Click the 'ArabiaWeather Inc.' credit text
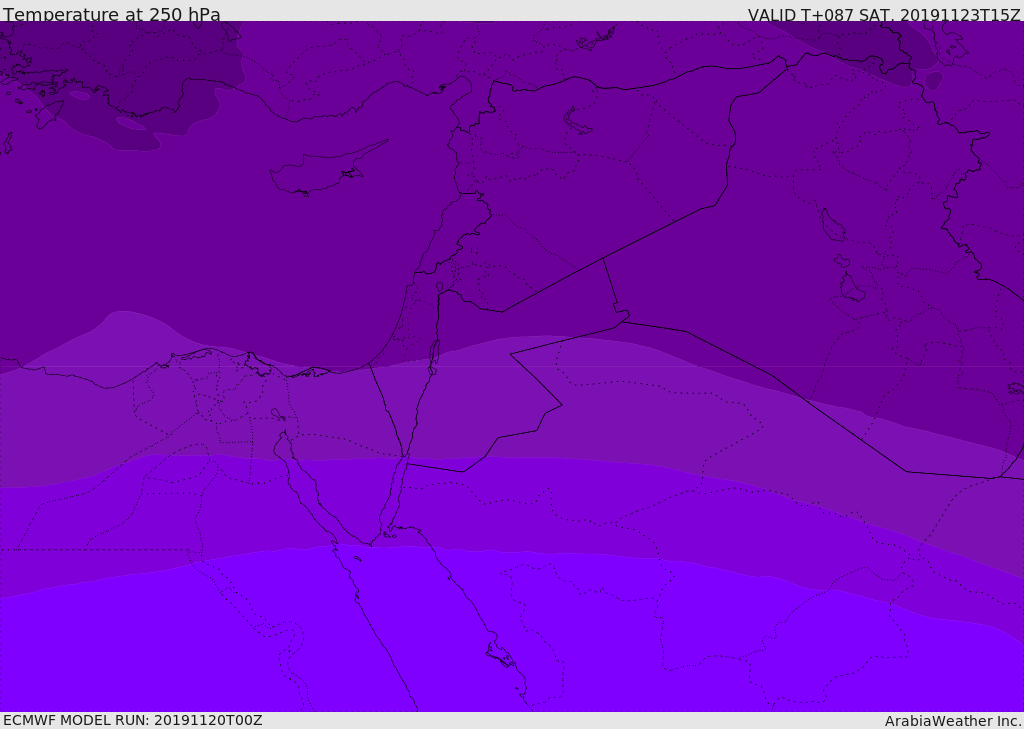1024x729 pixels. (x=953, y=721)
